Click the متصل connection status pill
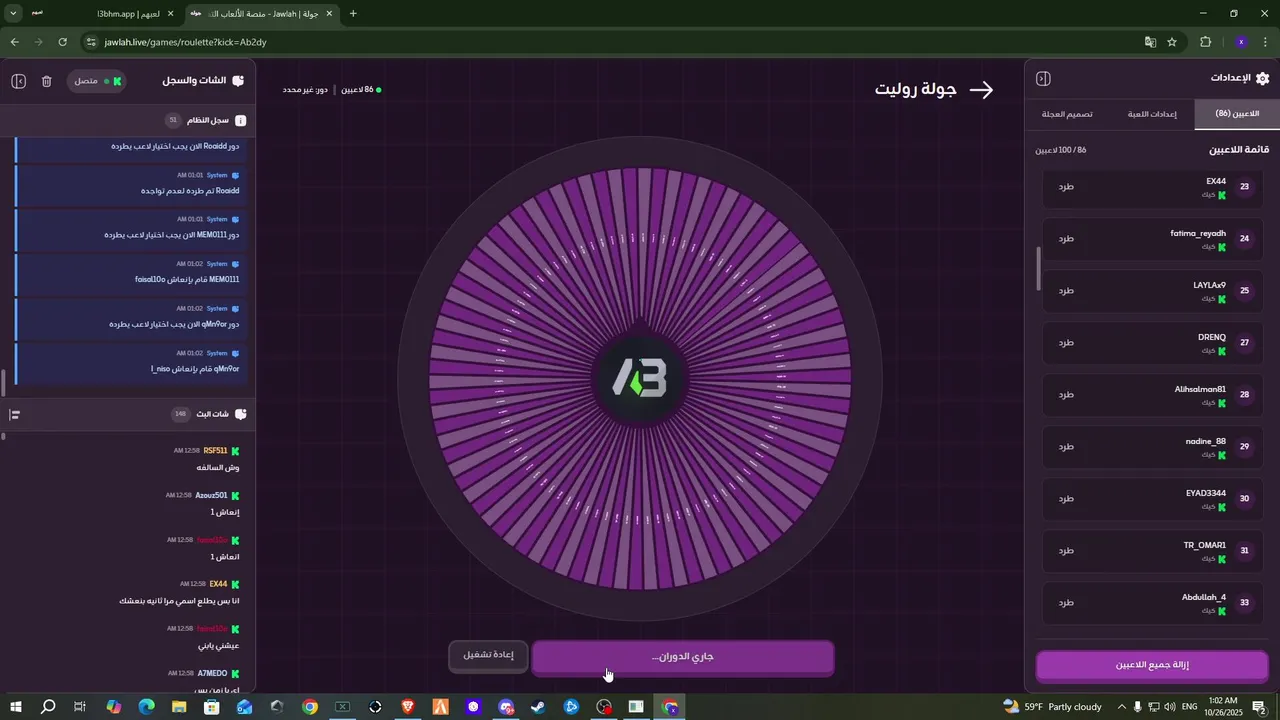Image resolution: width=1280 pixels, height=720 pixels. [x=98, y=81]
